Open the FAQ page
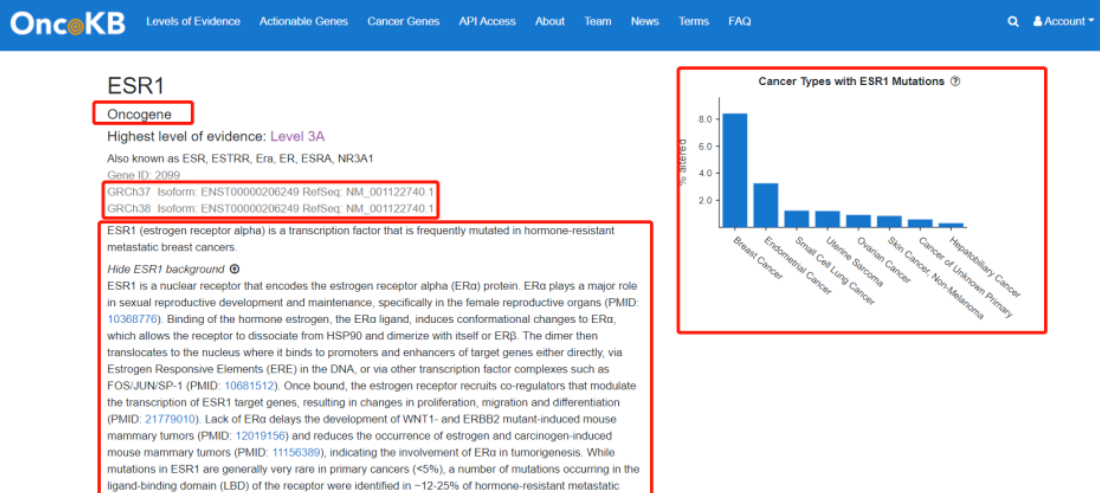The width and height of the screenshot is (1100, 493). [x=740, y=22]
